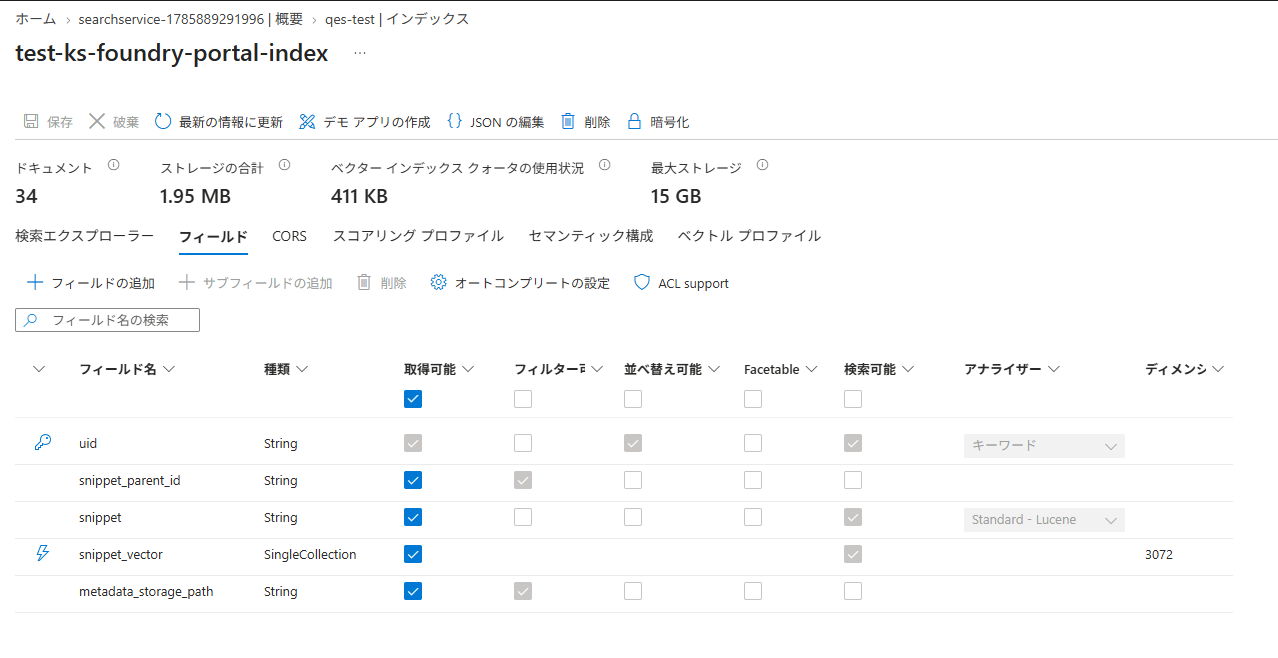Switch to the CORS tab
1278x658 pixels.
click(290, 236)
